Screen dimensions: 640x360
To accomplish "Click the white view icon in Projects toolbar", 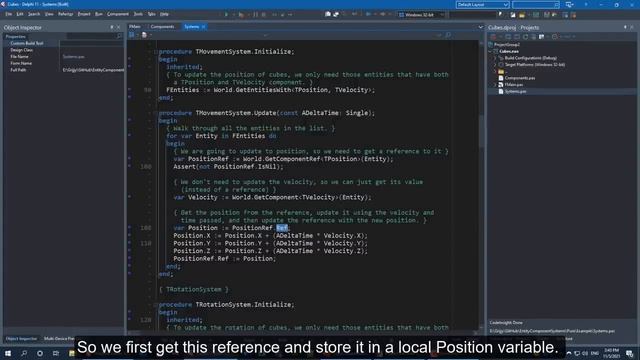I will click(x=542, y=37).
